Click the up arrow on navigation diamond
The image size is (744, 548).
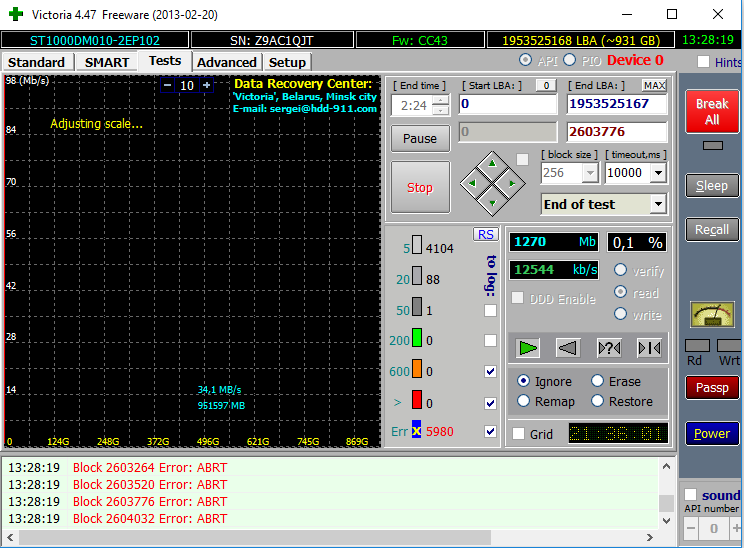(493, 164)
